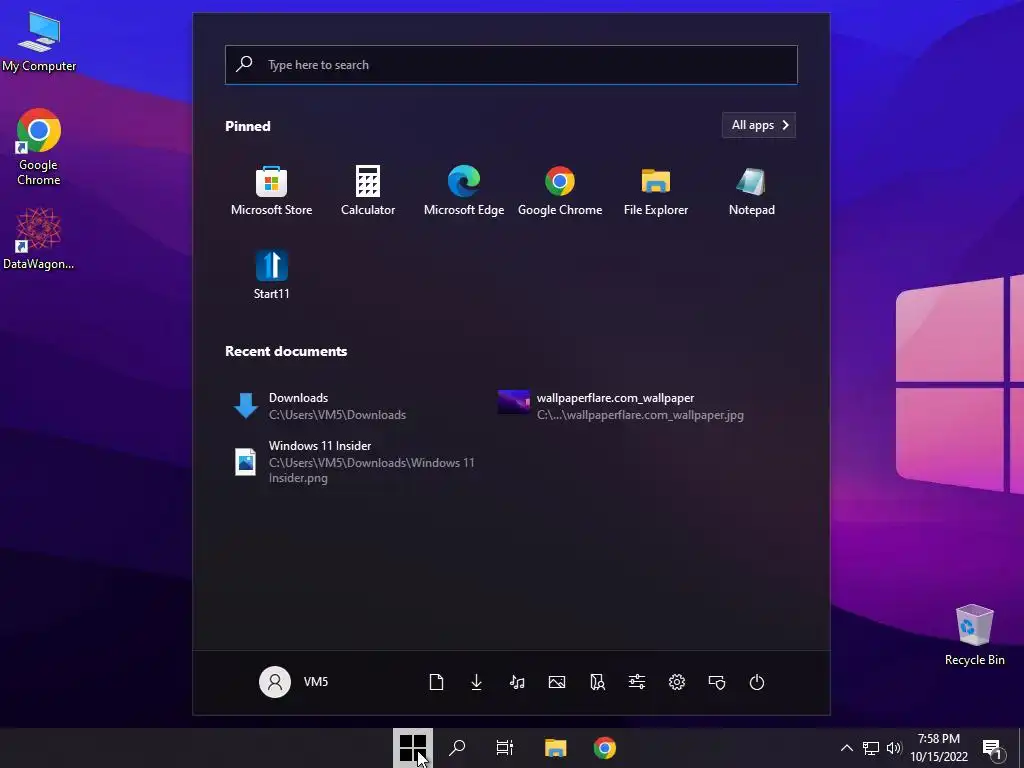Open Microsoft Edge from pinned apps

[464, 190]
